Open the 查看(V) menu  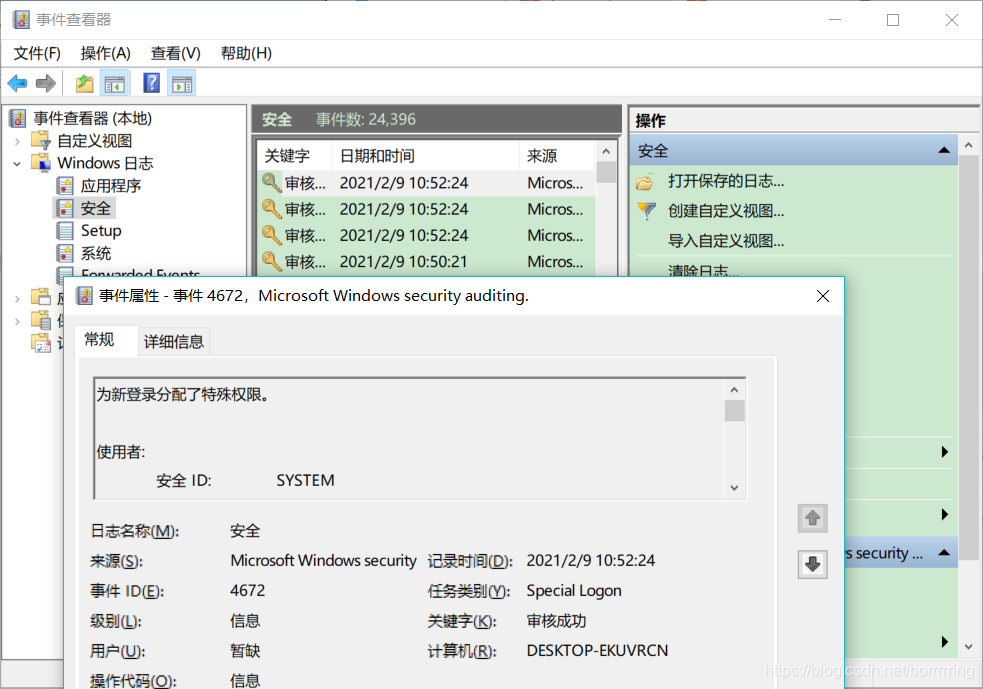(x=176, y=53)
